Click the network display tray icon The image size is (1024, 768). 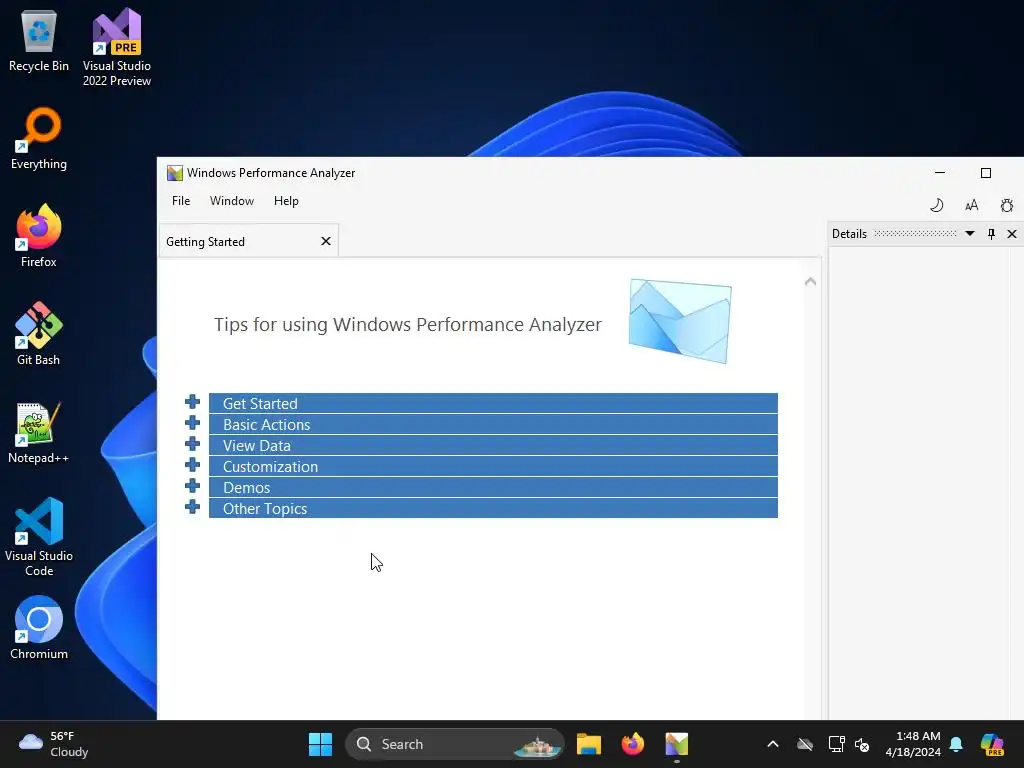pyautogui.click(x=836, y=744)
